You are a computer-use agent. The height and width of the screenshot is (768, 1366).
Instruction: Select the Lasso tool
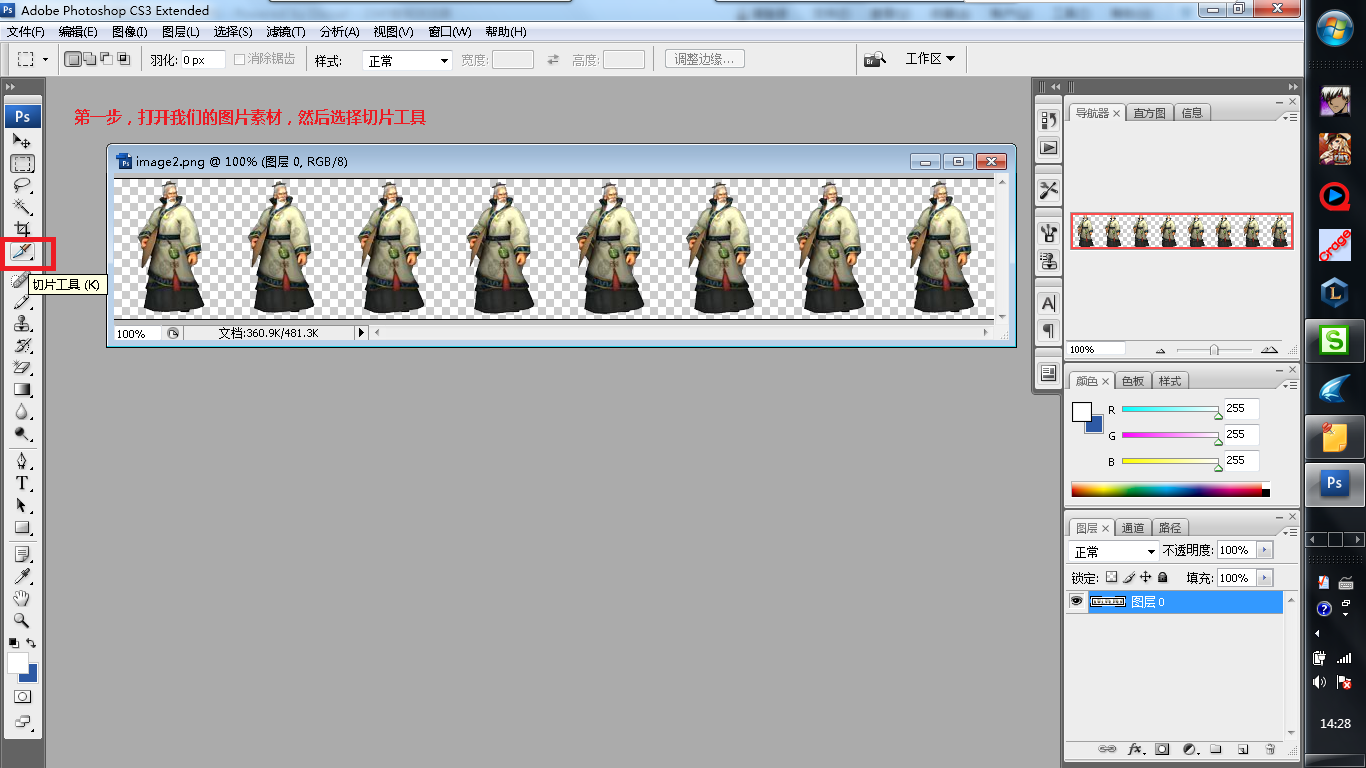click(22, 185)
